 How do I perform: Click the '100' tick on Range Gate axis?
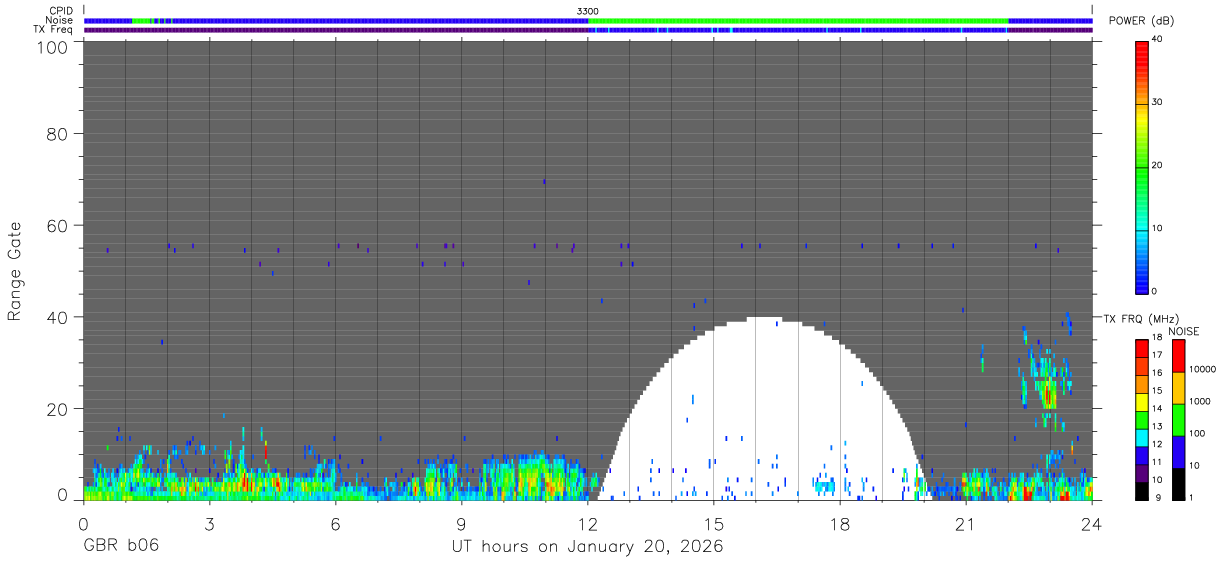tap(51, 46)
